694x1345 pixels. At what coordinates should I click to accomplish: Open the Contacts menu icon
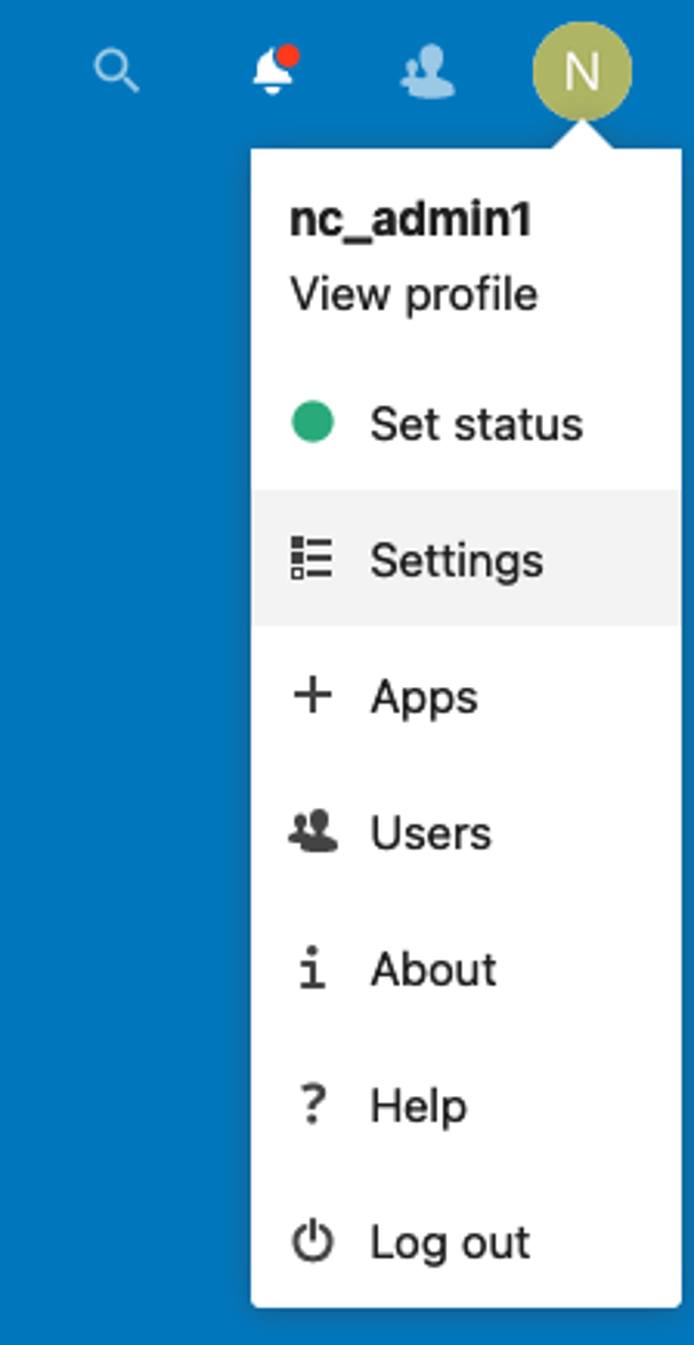[x=428, y=70]
